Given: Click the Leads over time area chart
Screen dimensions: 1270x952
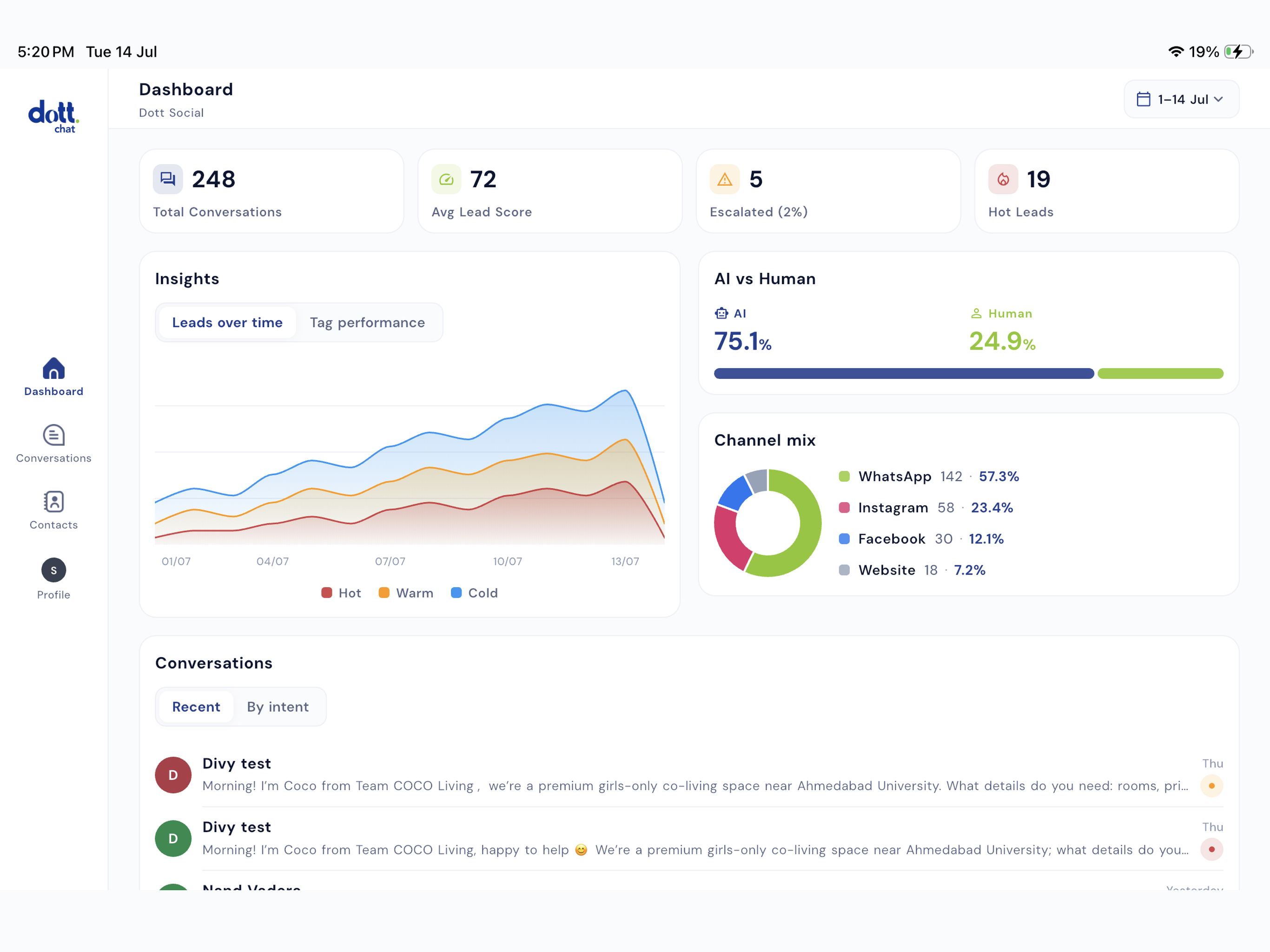Looking at the screenshot, I should (x=410, y=467).
